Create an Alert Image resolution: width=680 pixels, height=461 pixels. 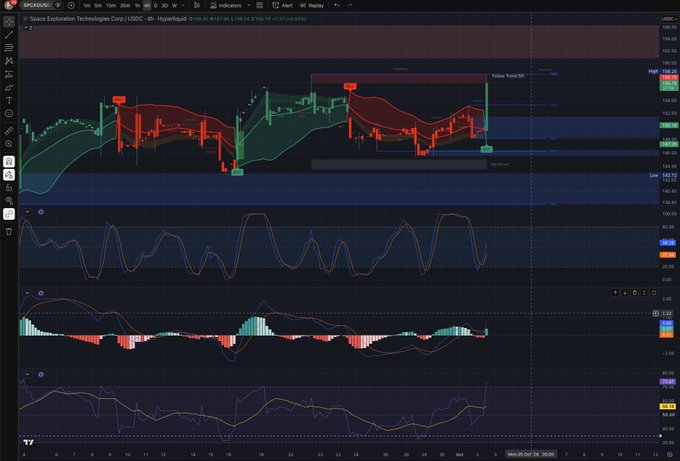(282, 6)
